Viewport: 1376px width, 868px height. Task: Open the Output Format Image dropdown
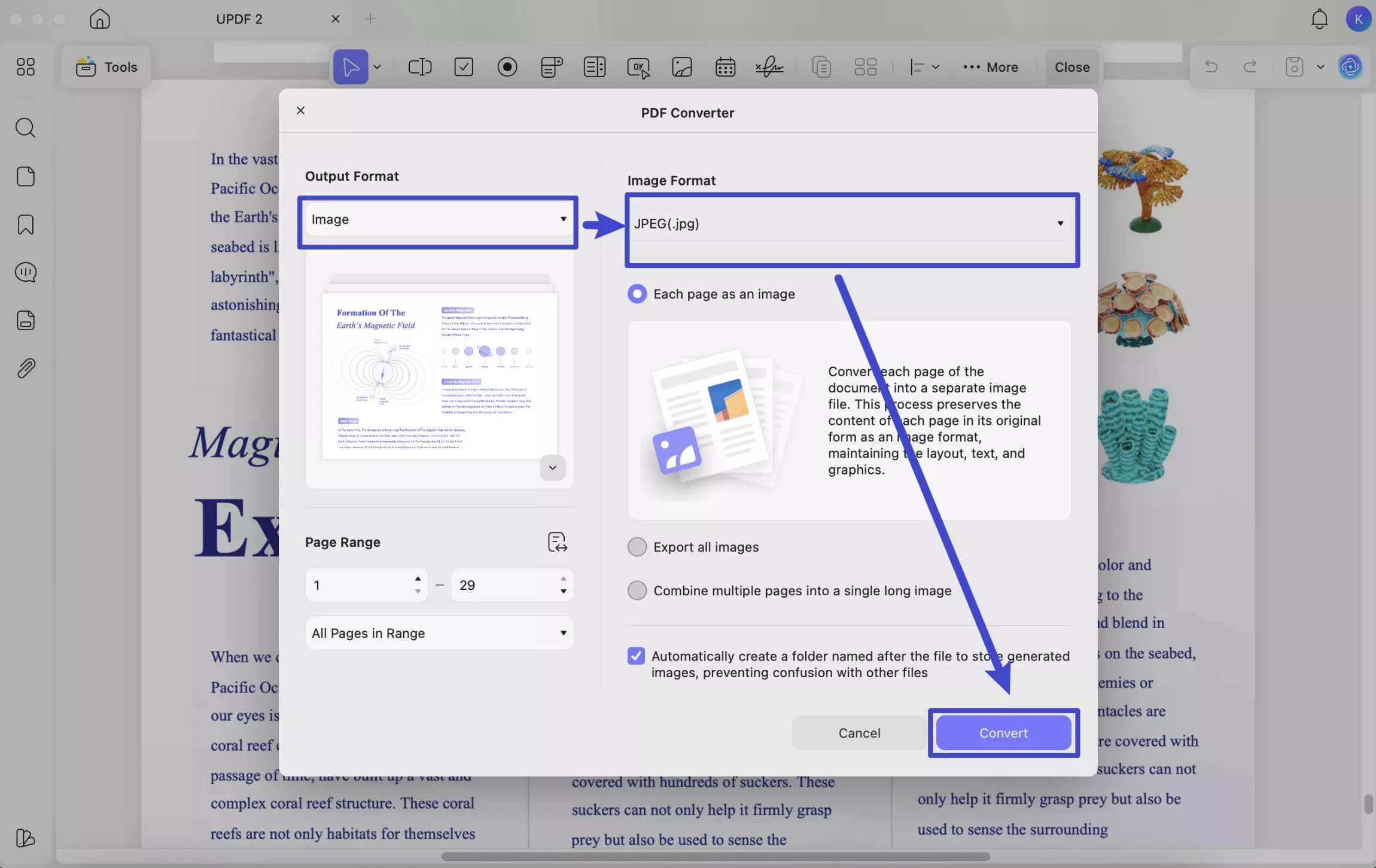click(x=439, y=220)
